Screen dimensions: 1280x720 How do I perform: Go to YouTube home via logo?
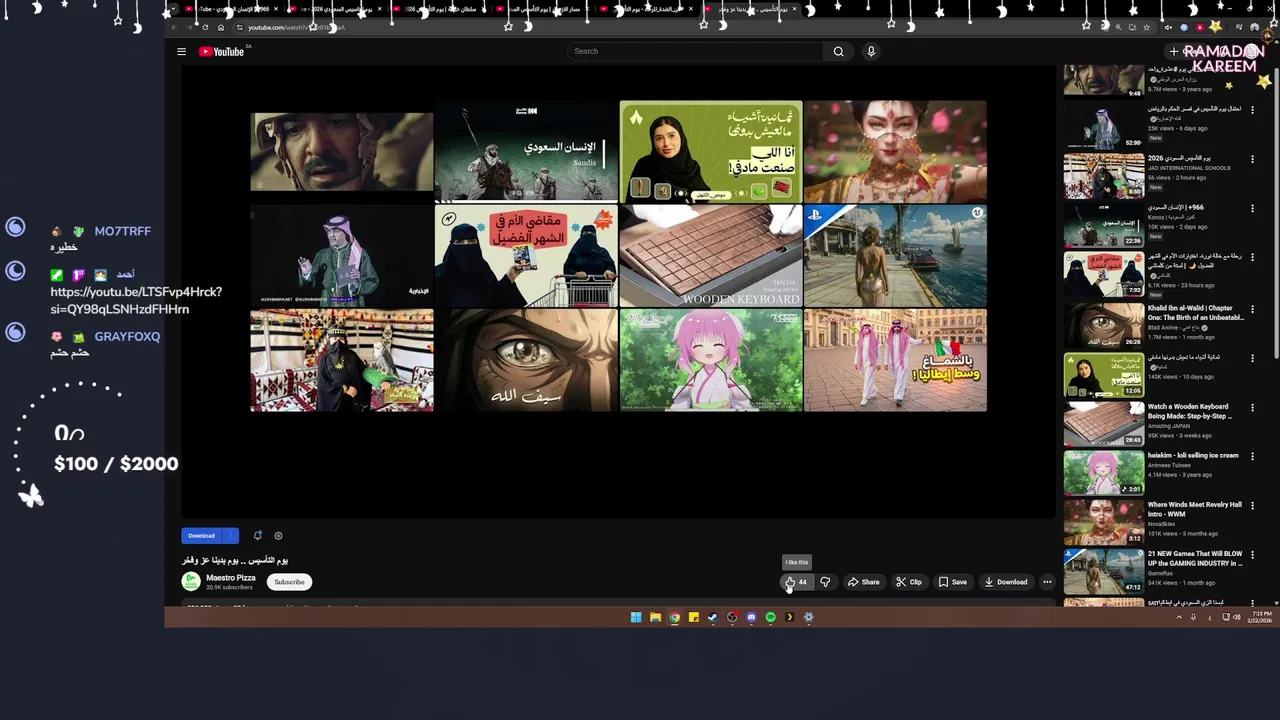pyautogui.click(x=222, y=52)
